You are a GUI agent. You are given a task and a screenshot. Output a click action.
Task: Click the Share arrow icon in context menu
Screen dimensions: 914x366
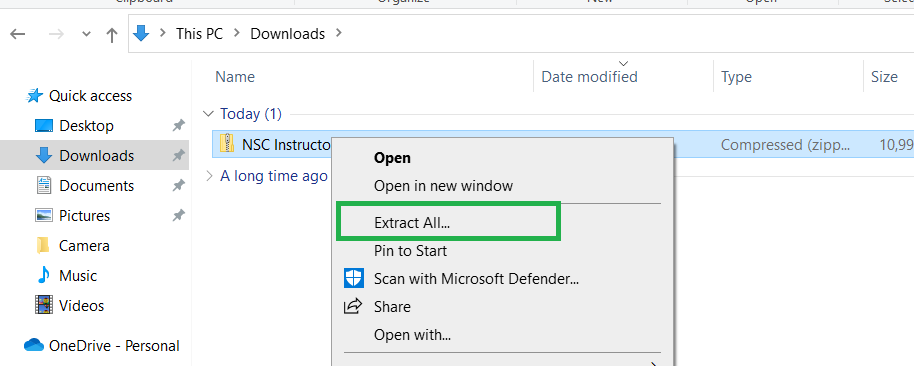click(x=353, y=306)
